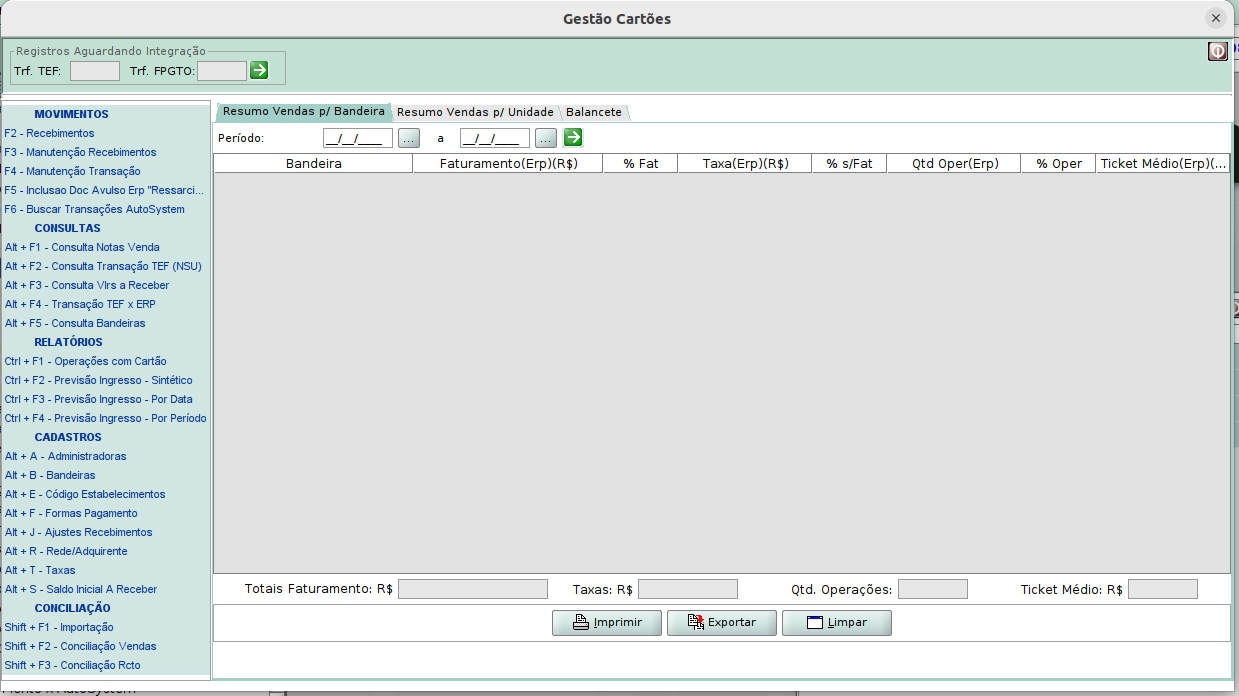Image resolution: width=1239 pixels, height=696 pixels.
Task: Select the Resumo Vendas p/ Bandeira tab
Action: click(x=303, y=111)
